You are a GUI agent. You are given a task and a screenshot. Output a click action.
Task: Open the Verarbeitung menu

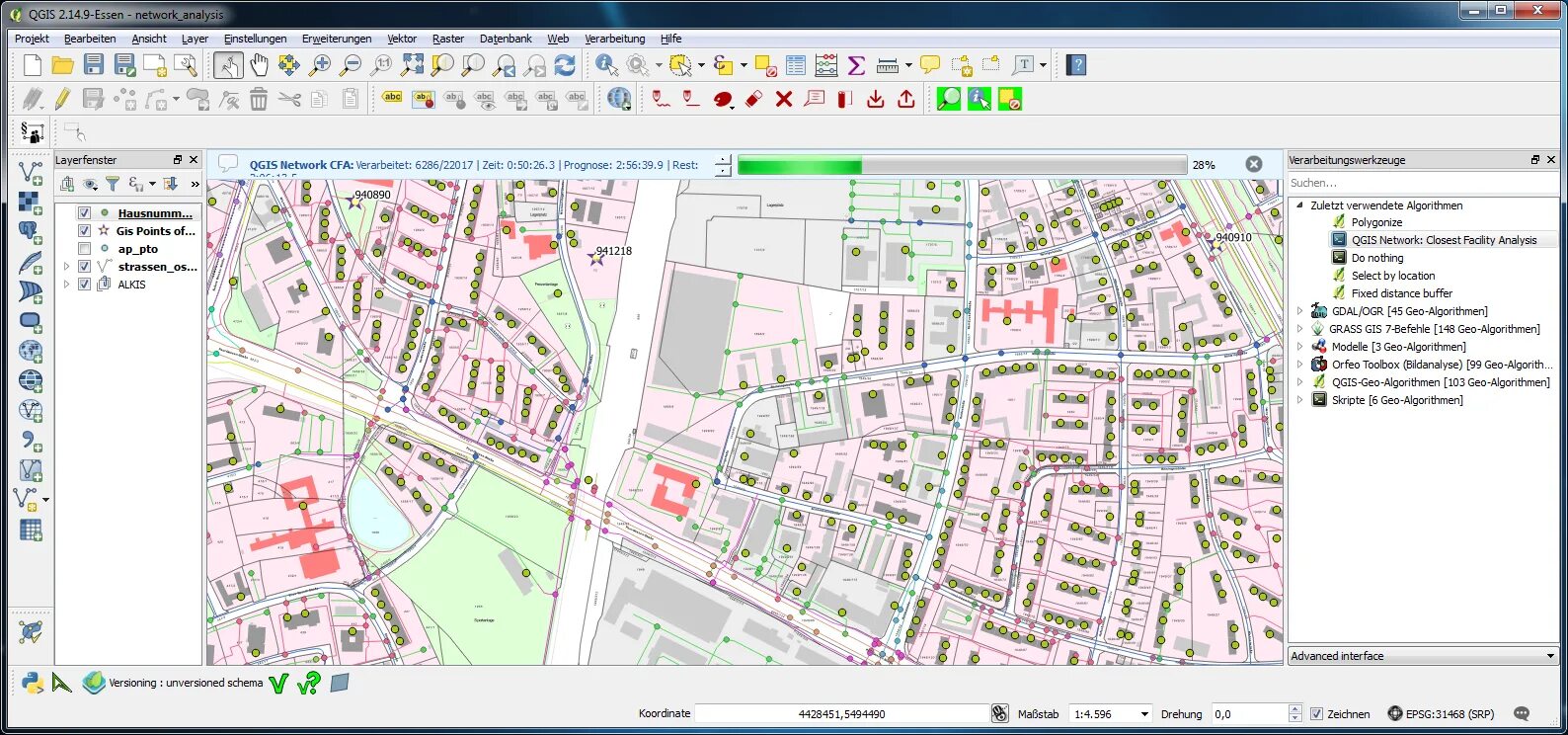[x=614, y=39]
